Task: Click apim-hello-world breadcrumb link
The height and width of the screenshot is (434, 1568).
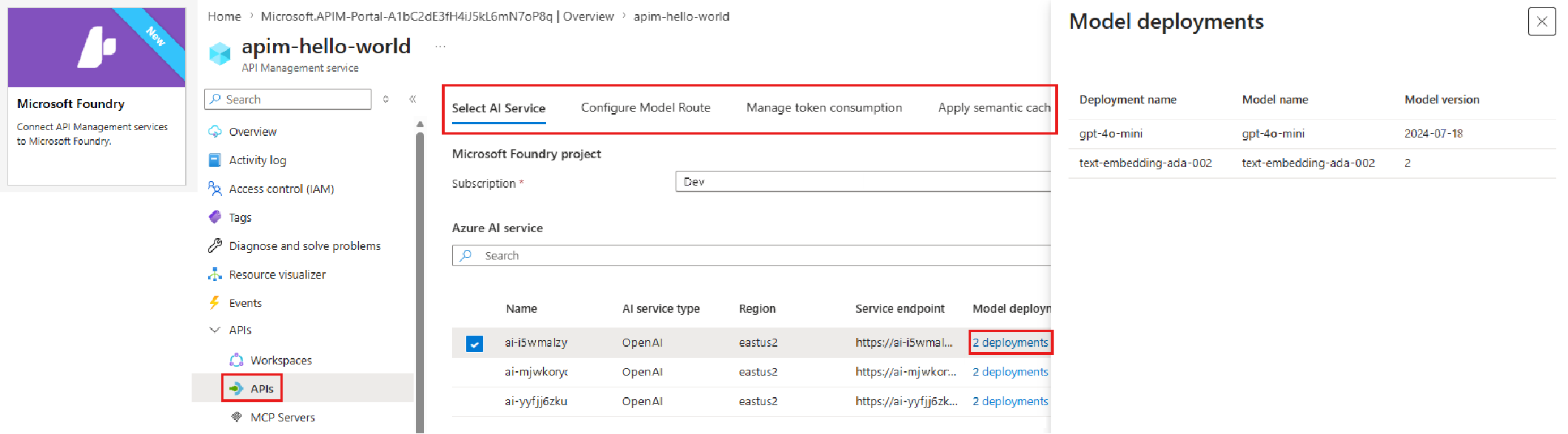Action: click(x=682, y=16)
